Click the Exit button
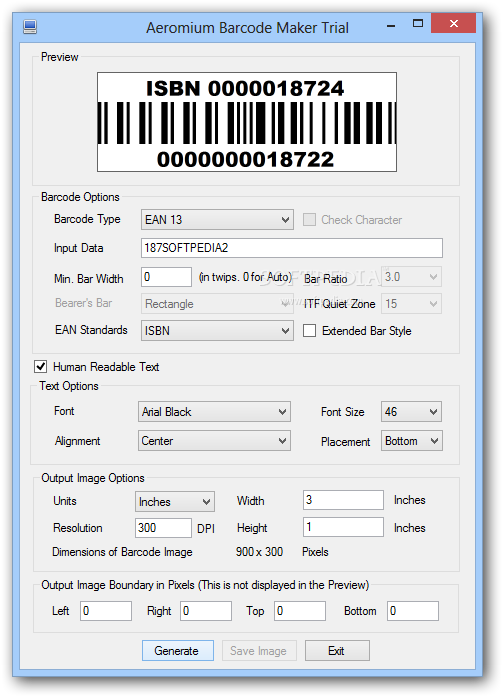This screenshot has height=697, width=503. coord(337,651)
